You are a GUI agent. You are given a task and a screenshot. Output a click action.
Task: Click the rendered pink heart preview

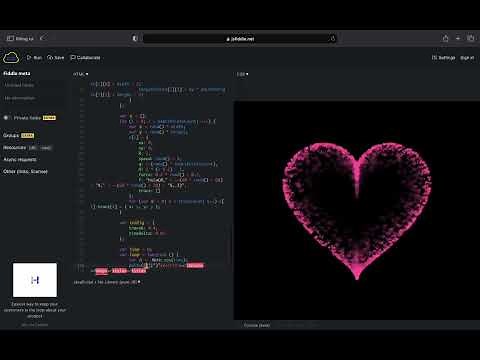357,211
